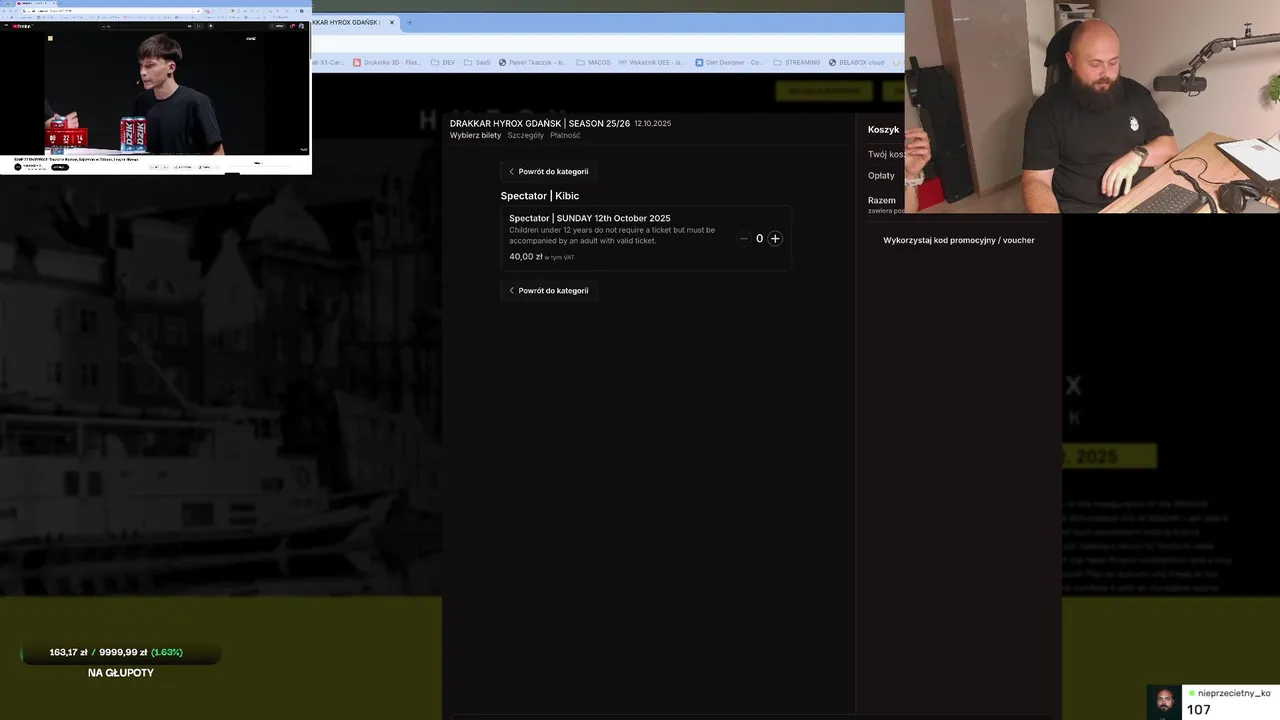Image resolution: width=1280 pixels, height=720 pixels.
Task: Click the 'Opłaty' row in cart
Action: (x=881, y=176)
